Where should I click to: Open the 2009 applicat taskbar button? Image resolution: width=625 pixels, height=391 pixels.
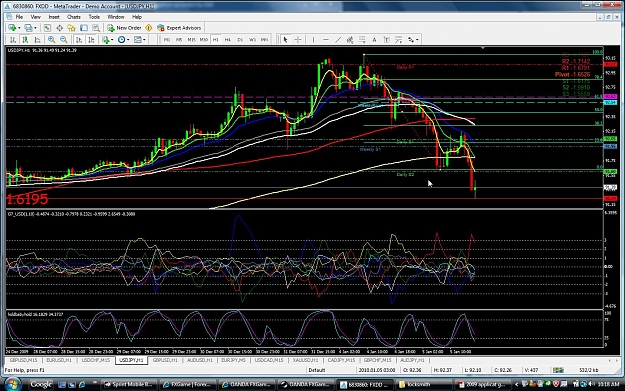click(x=483, y=385)
